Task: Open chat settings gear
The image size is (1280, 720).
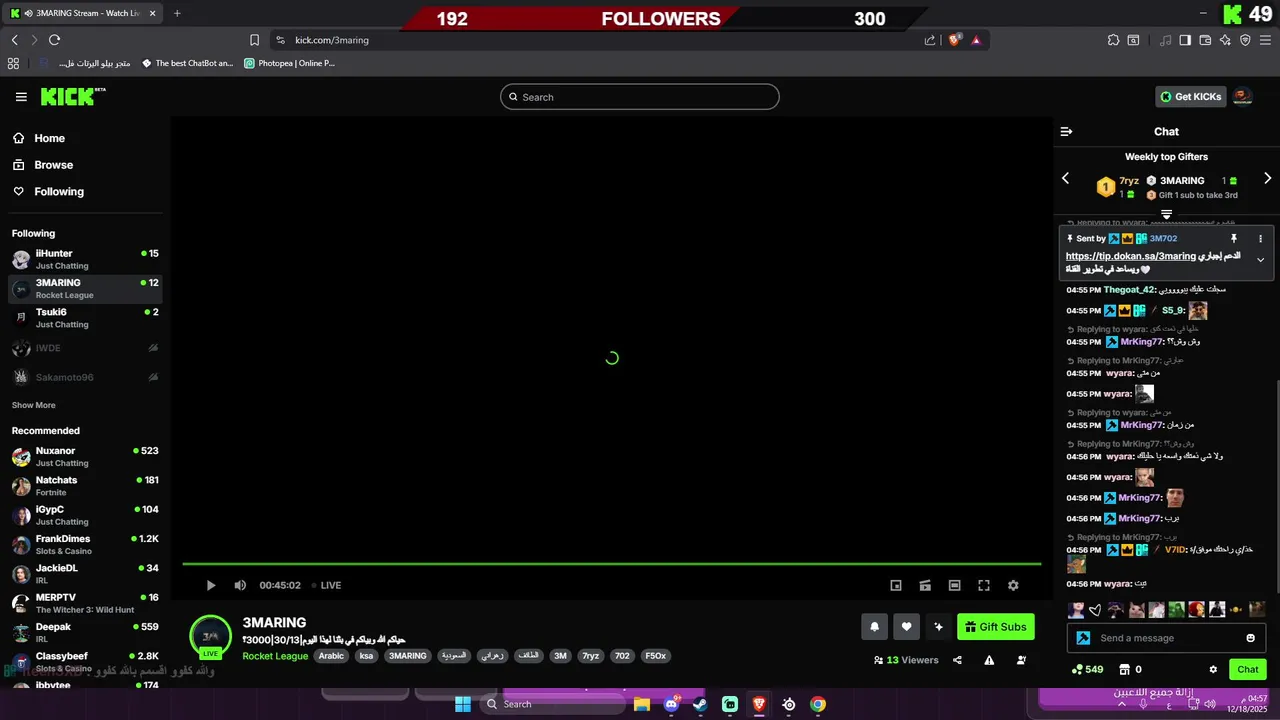Action: (1213, 669)
